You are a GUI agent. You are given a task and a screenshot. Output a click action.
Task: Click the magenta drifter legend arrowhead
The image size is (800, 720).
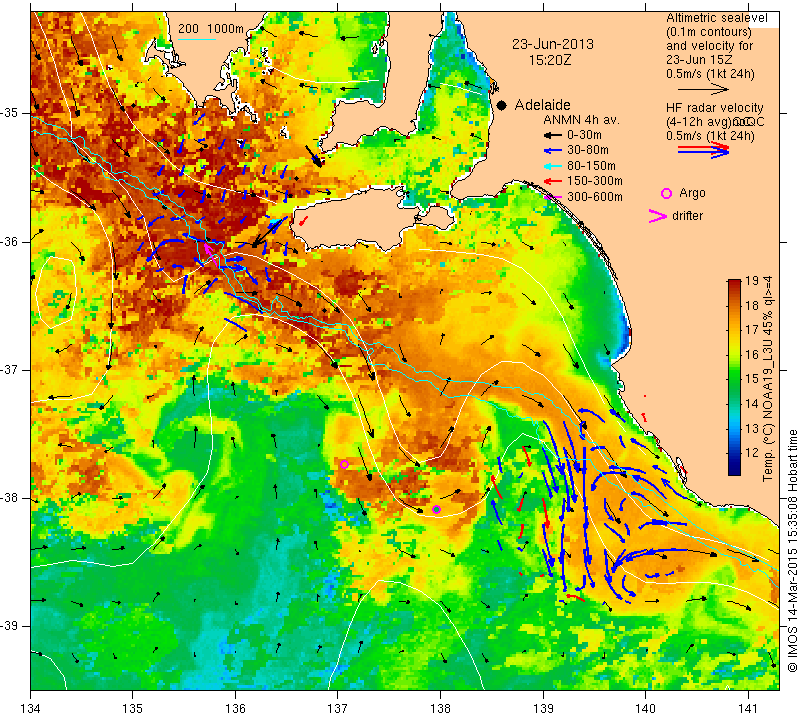tap(658, 216)
